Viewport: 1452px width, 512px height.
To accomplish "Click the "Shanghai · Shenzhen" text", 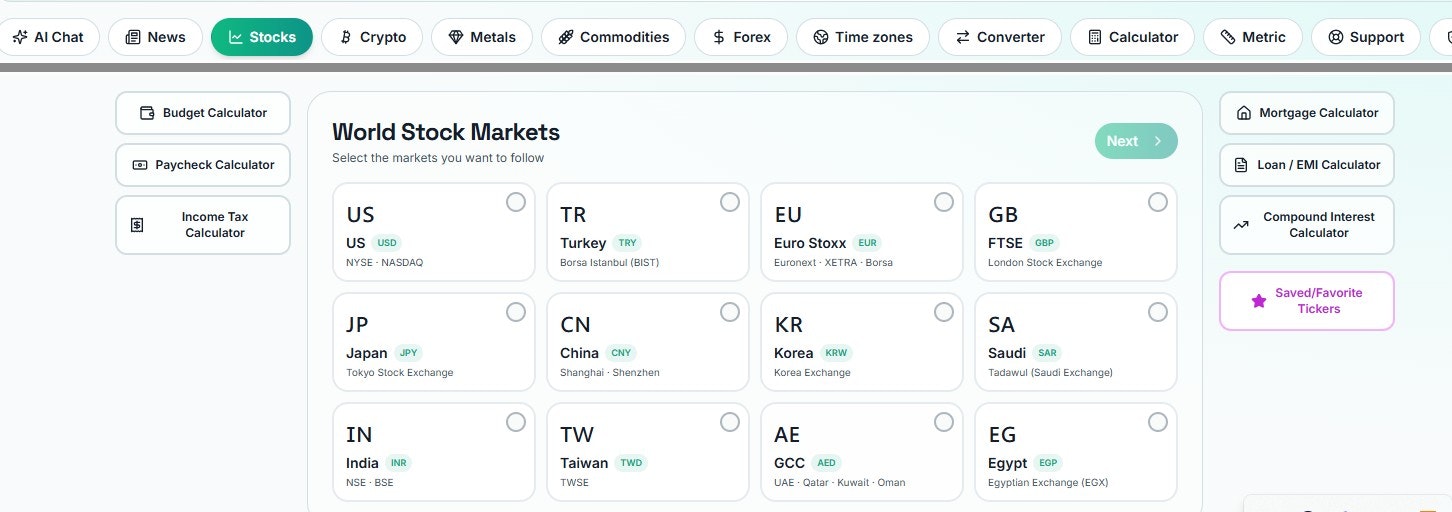I will click(610, 373).
